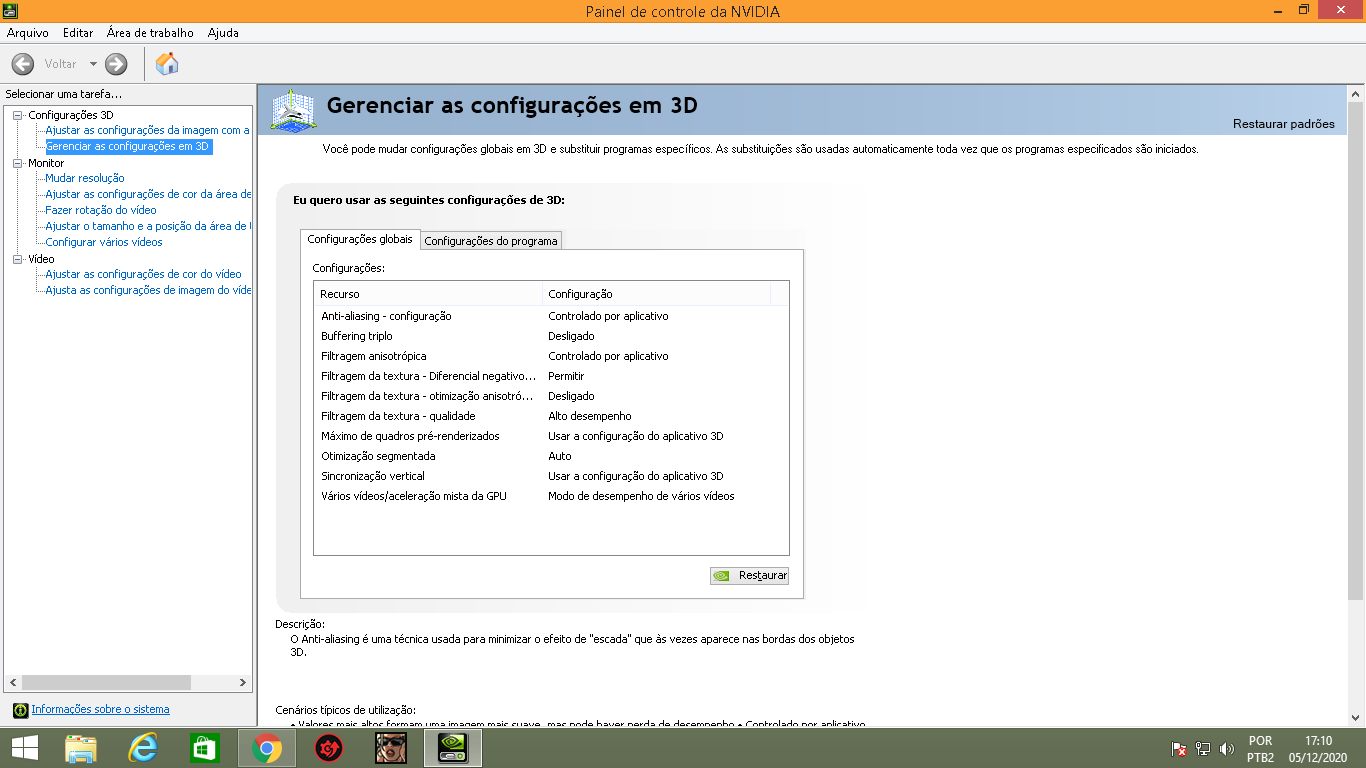The width and height of the screenshot is (1366, 768).
Task: Select Buffering triplo setting row
Action: pos(551,336)
